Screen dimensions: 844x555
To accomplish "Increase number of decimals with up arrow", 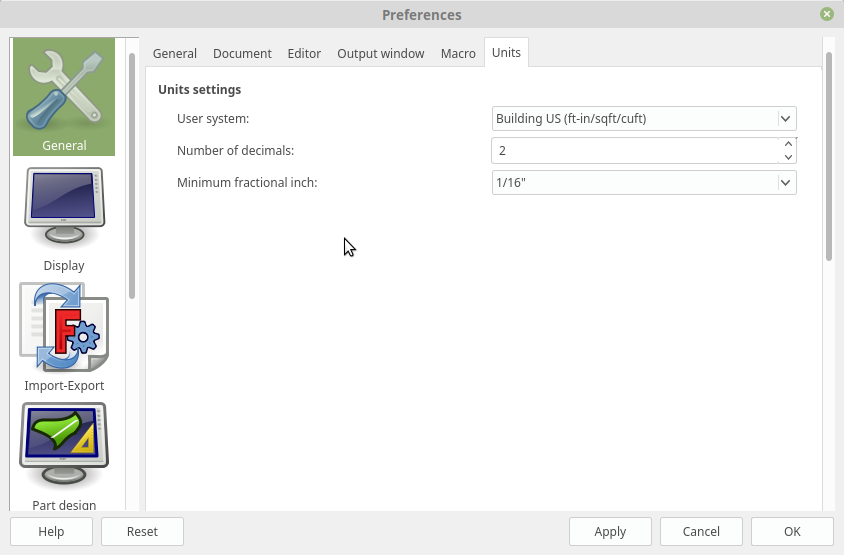I will pyautogui.click(x=788, y=144).
